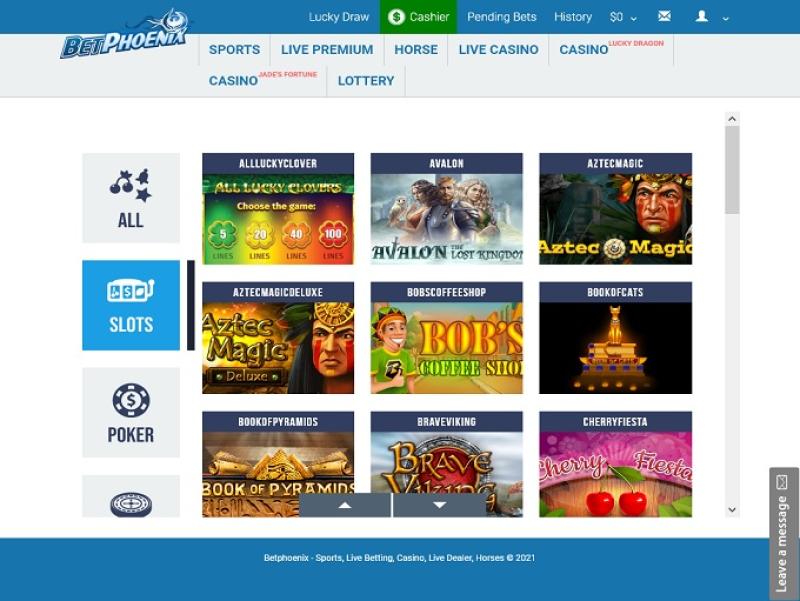Go to the LIVE CASINO tab
The height and width of the screenshot is (601, 800).
tap(498, 49)
